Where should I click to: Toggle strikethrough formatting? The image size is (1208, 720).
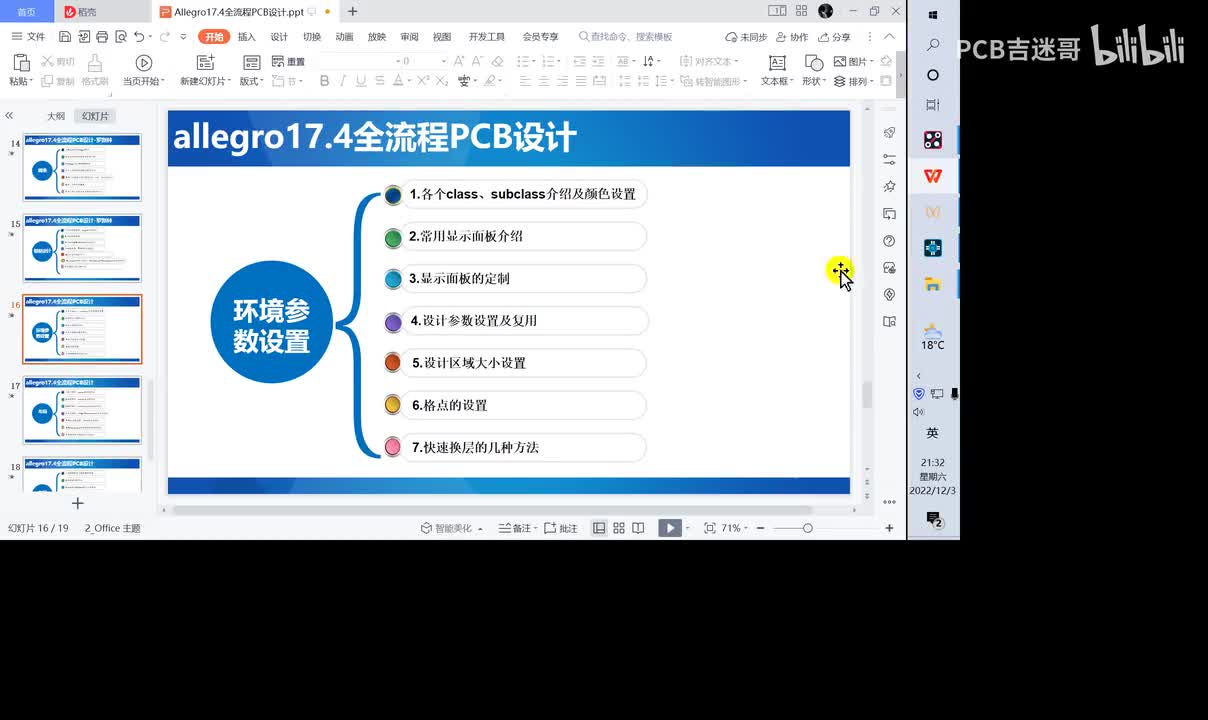[381, 81]
